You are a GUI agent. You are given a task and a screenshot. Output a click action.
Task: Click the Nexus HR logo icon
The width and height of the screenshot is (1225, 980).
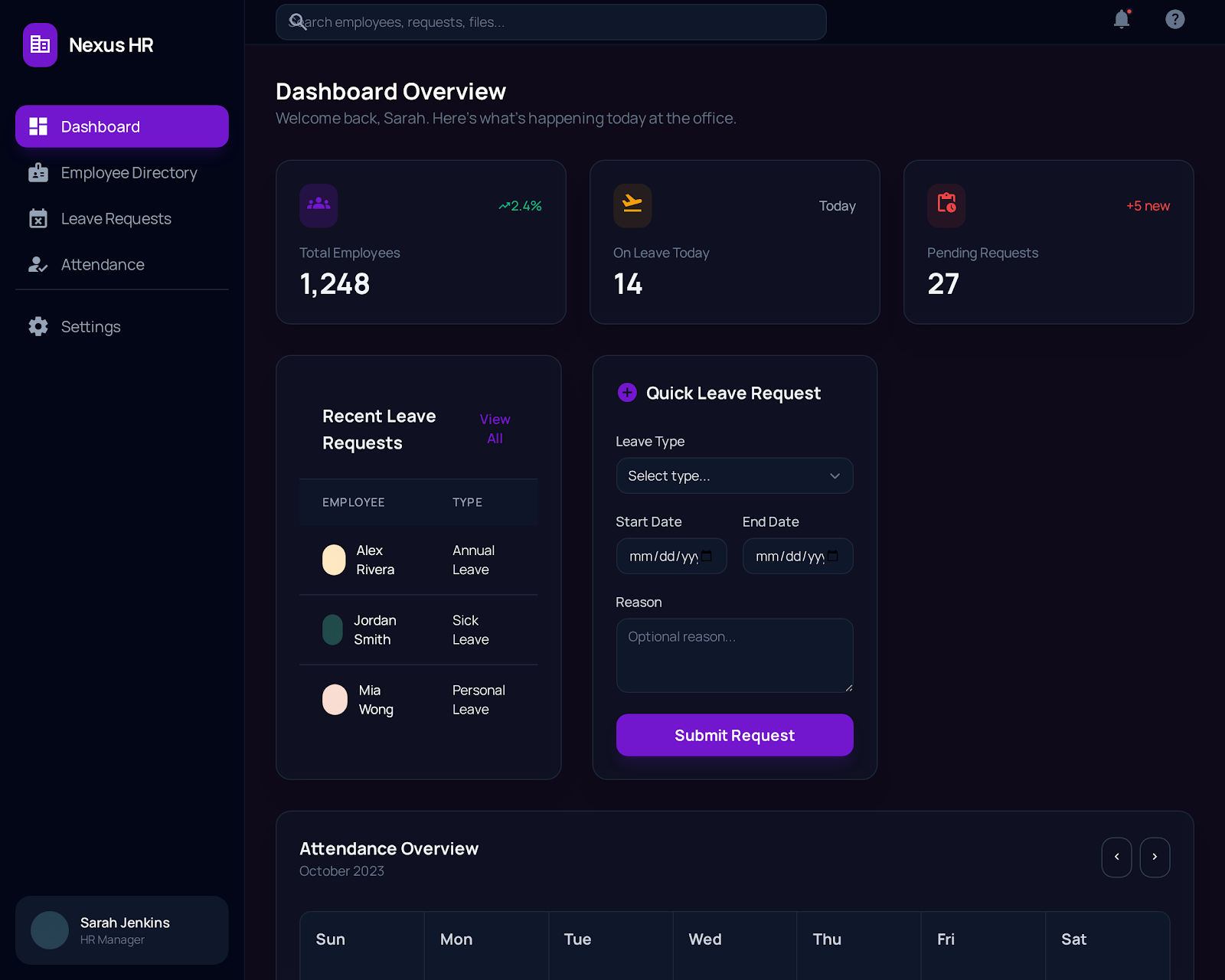(x=40, y=45)
